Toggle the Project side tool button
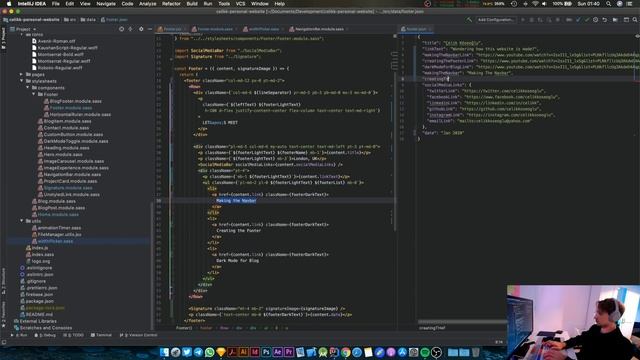Screen dimensions: 640x360 tap(3, 39)
